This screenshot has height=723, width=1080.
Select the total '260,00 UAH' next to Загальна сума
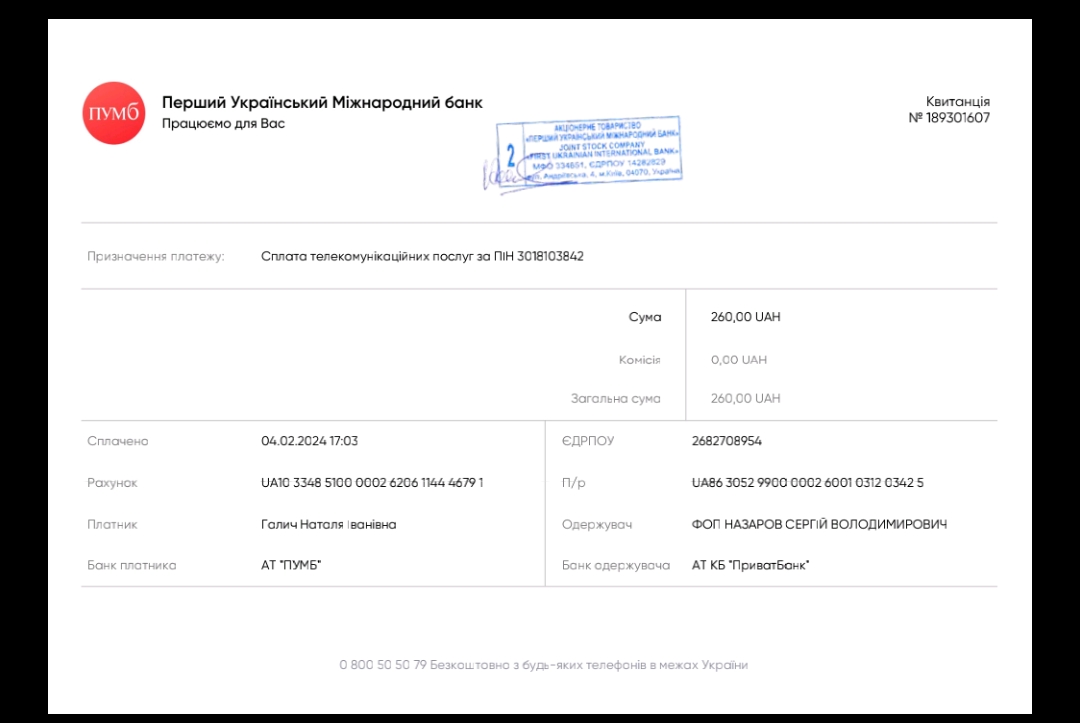(745, 399)
